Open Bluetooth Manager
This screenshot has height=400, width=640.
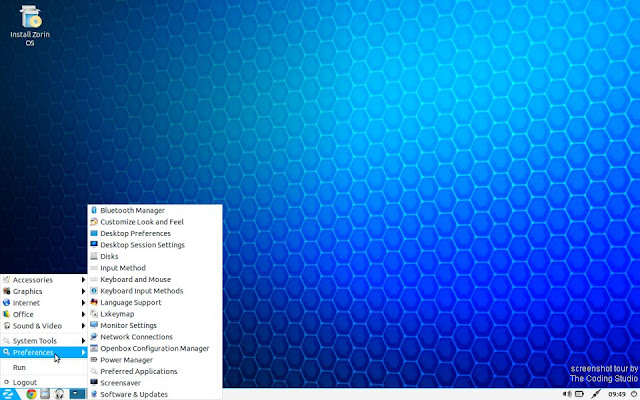155,210
